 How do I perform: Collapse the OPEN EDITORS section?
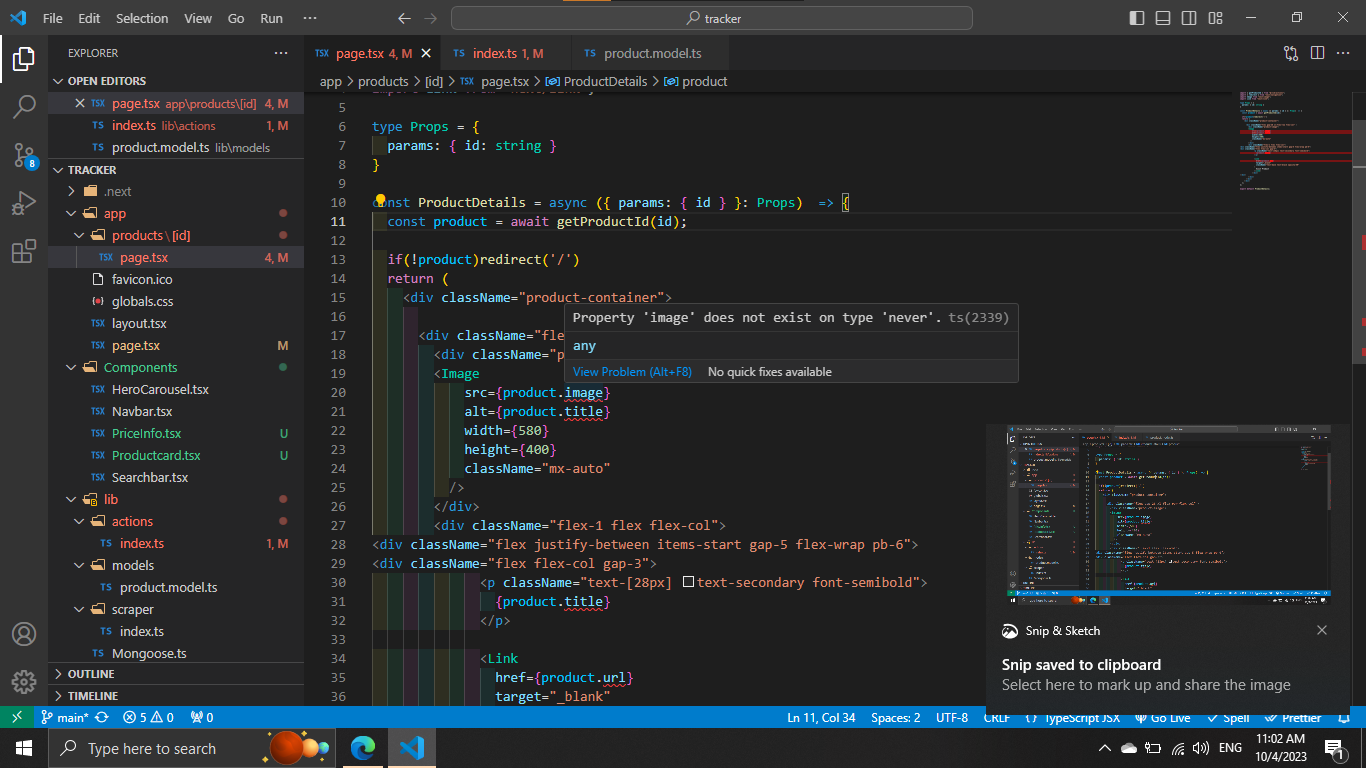click(x=57, y=80)
